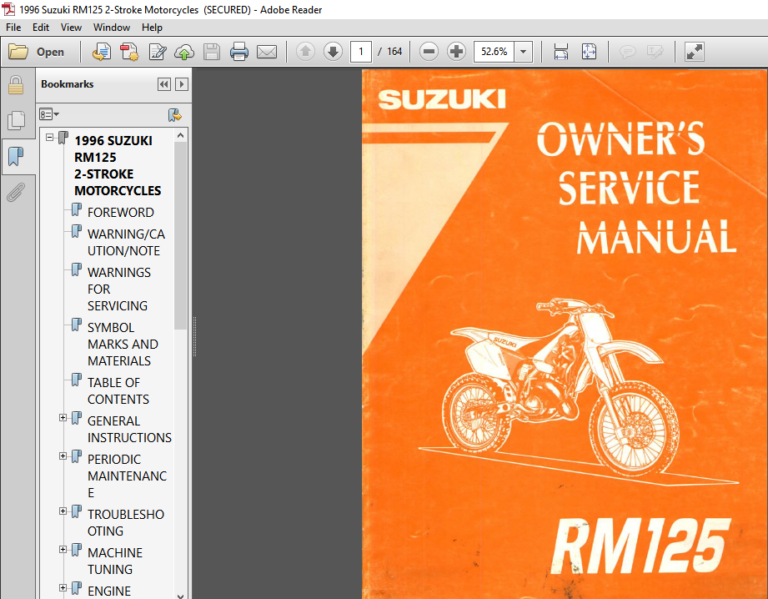Open the Help menu

(x=152, y=27)
